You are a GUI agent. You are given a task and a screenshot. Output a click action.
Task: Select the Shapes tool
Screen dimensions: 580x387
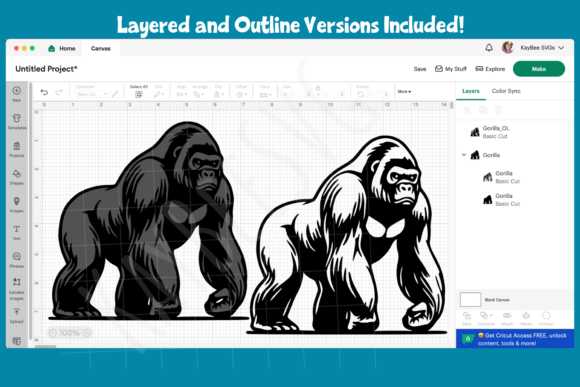[x=17, y=177]
